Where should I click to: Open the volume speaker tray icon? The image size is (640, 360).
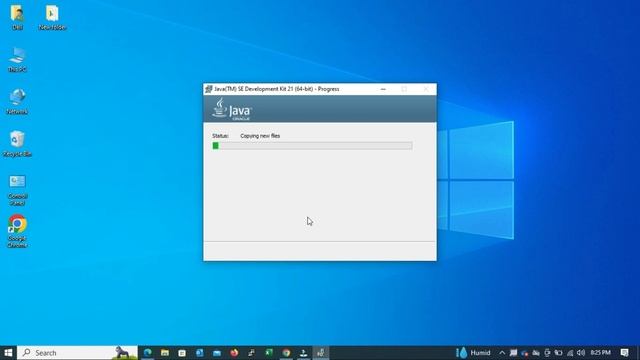pos(581,353)
